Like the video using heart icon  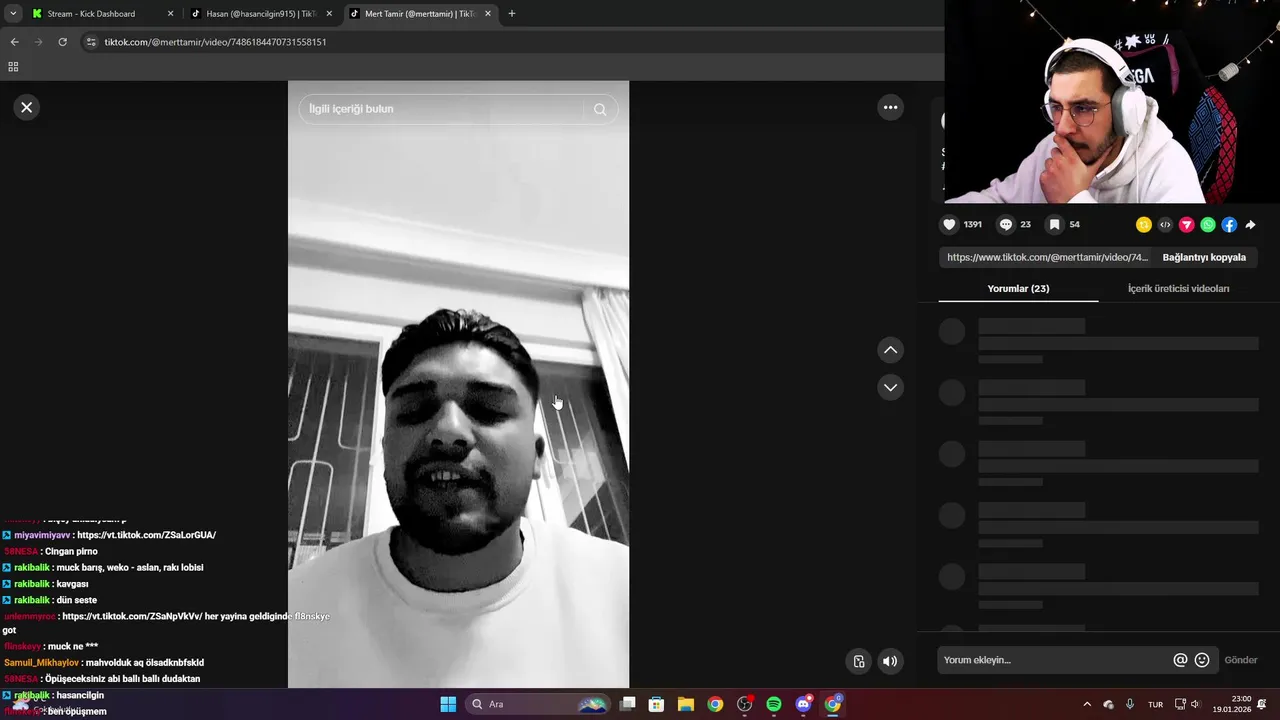pos(950,225)
